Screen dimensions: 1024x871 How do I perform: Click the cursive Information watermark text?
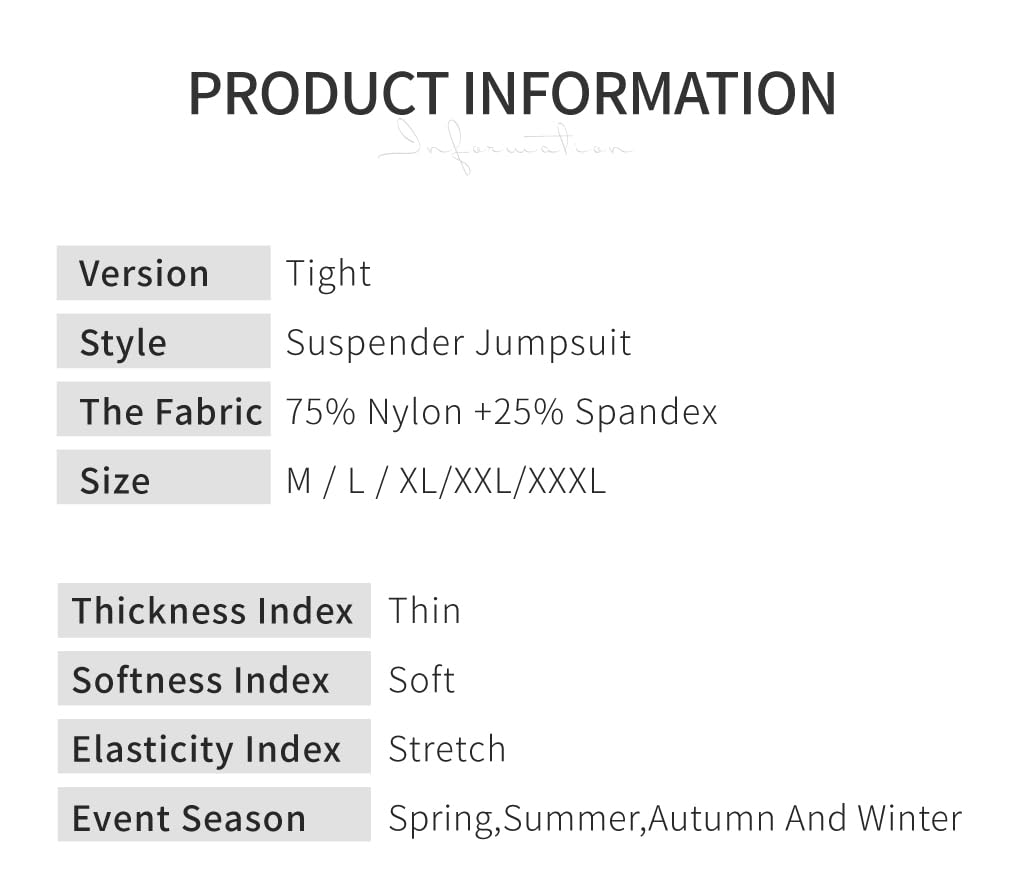pyautogui.click(x=505, y=147)
